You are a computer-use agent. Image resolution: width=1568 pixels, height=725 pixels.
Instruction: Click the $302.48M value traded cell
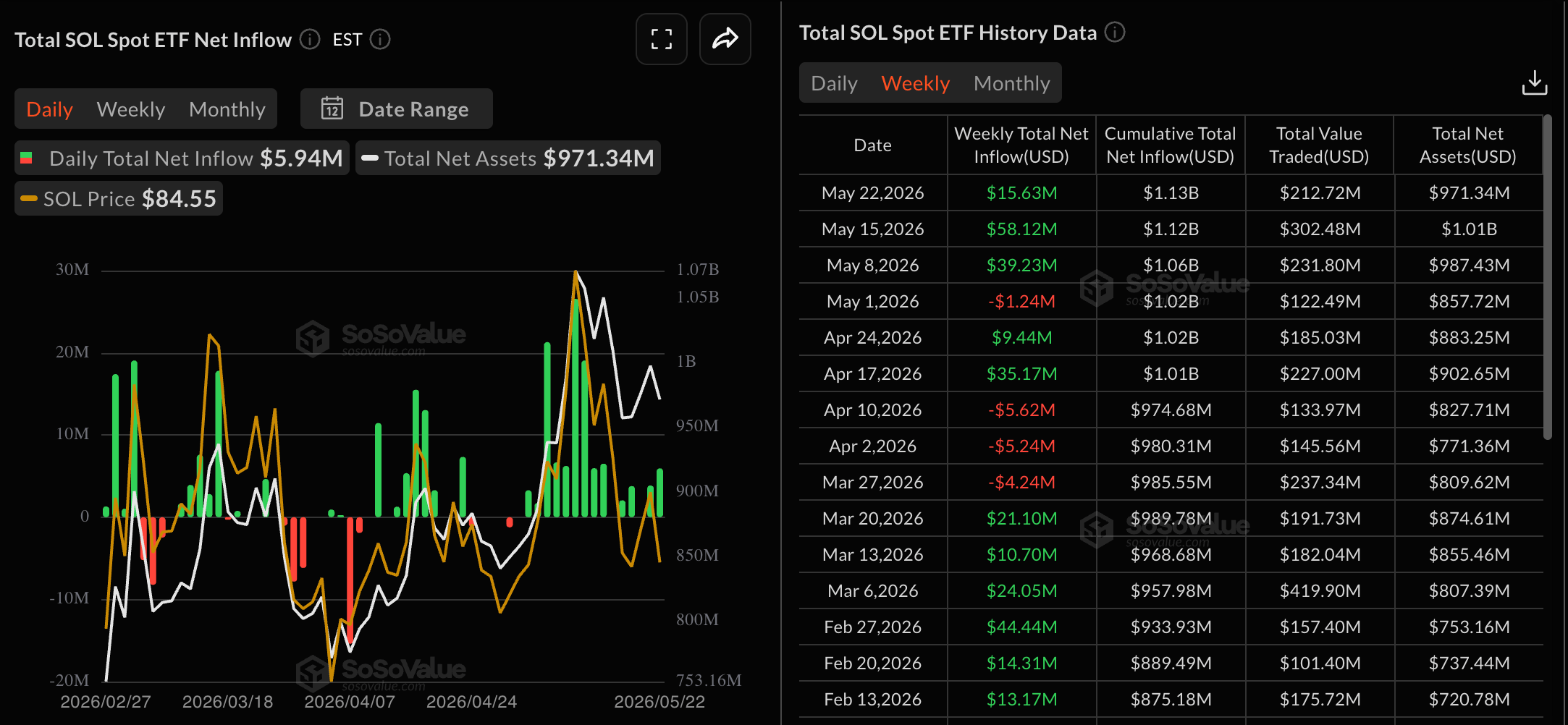(1320, 229)
